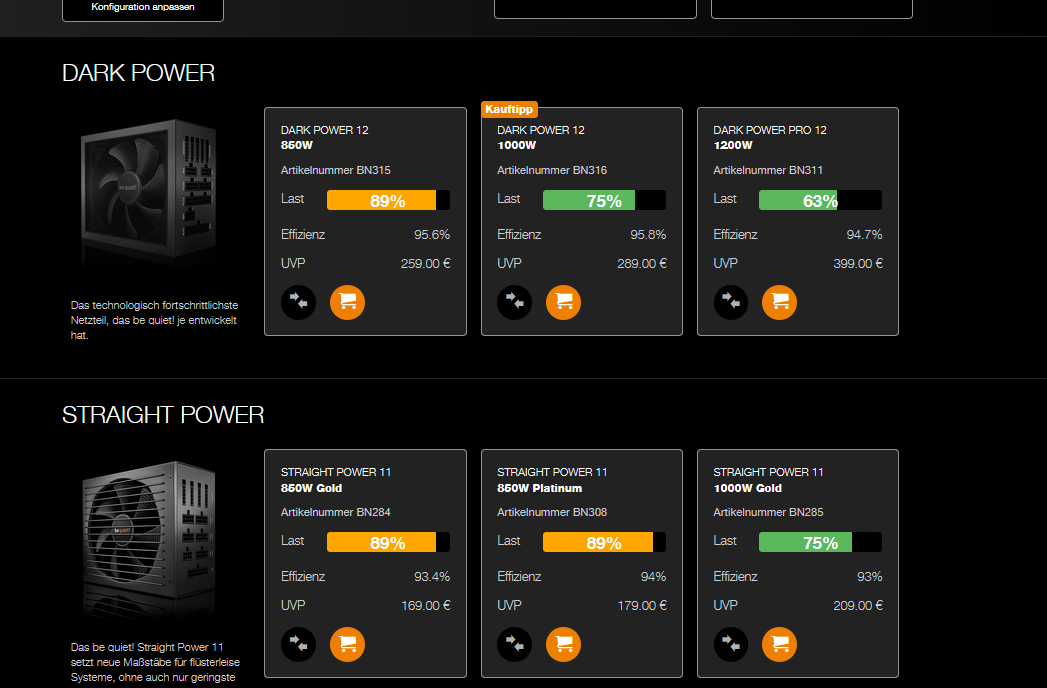Click the 179.00 € UVP price
Image resolution: width=1047 pixels, height=688 pixels.
pos(642,606)
